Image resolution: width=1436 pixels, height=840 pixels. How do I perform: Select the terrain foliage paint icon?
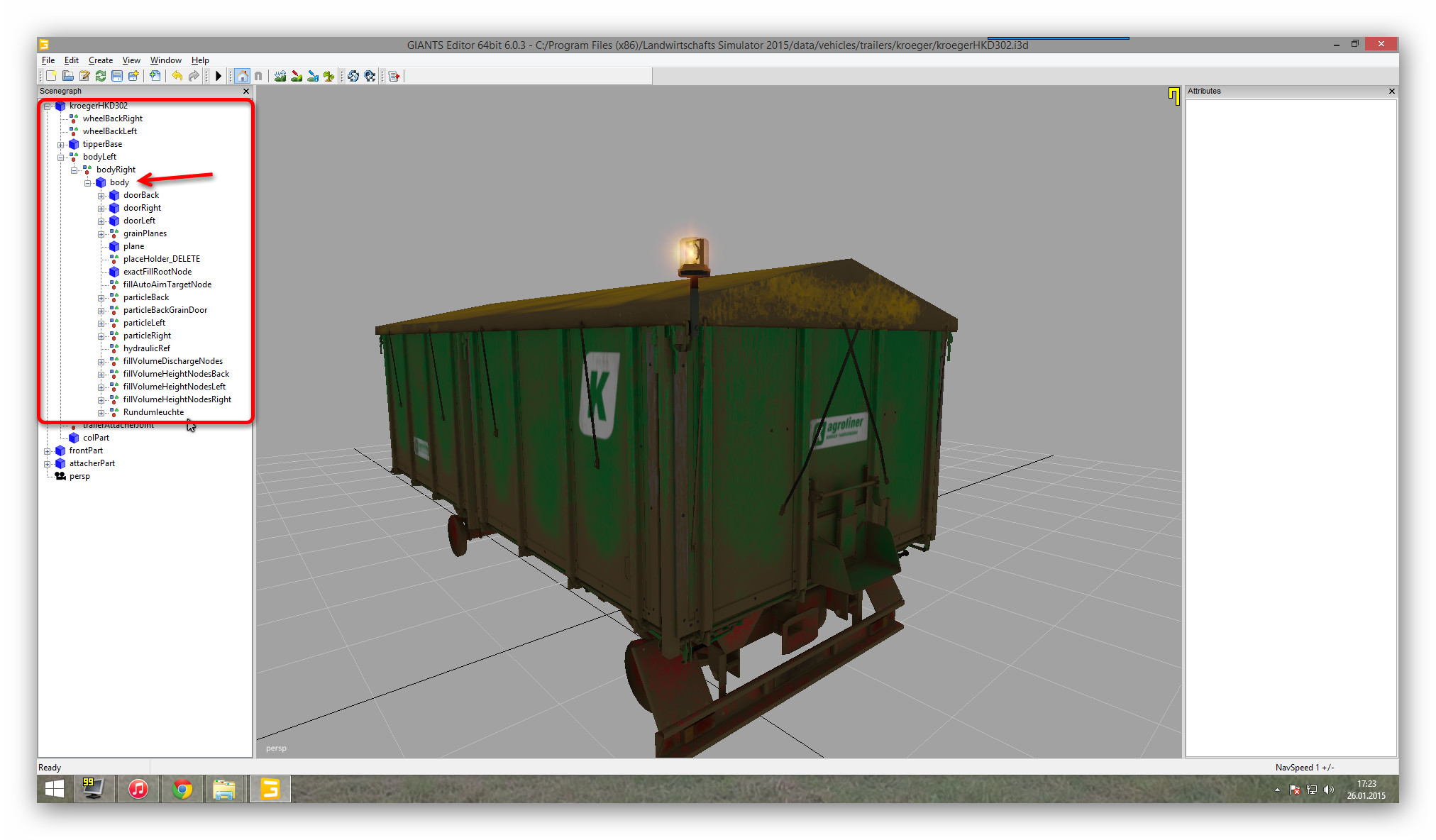pos(329,76)
